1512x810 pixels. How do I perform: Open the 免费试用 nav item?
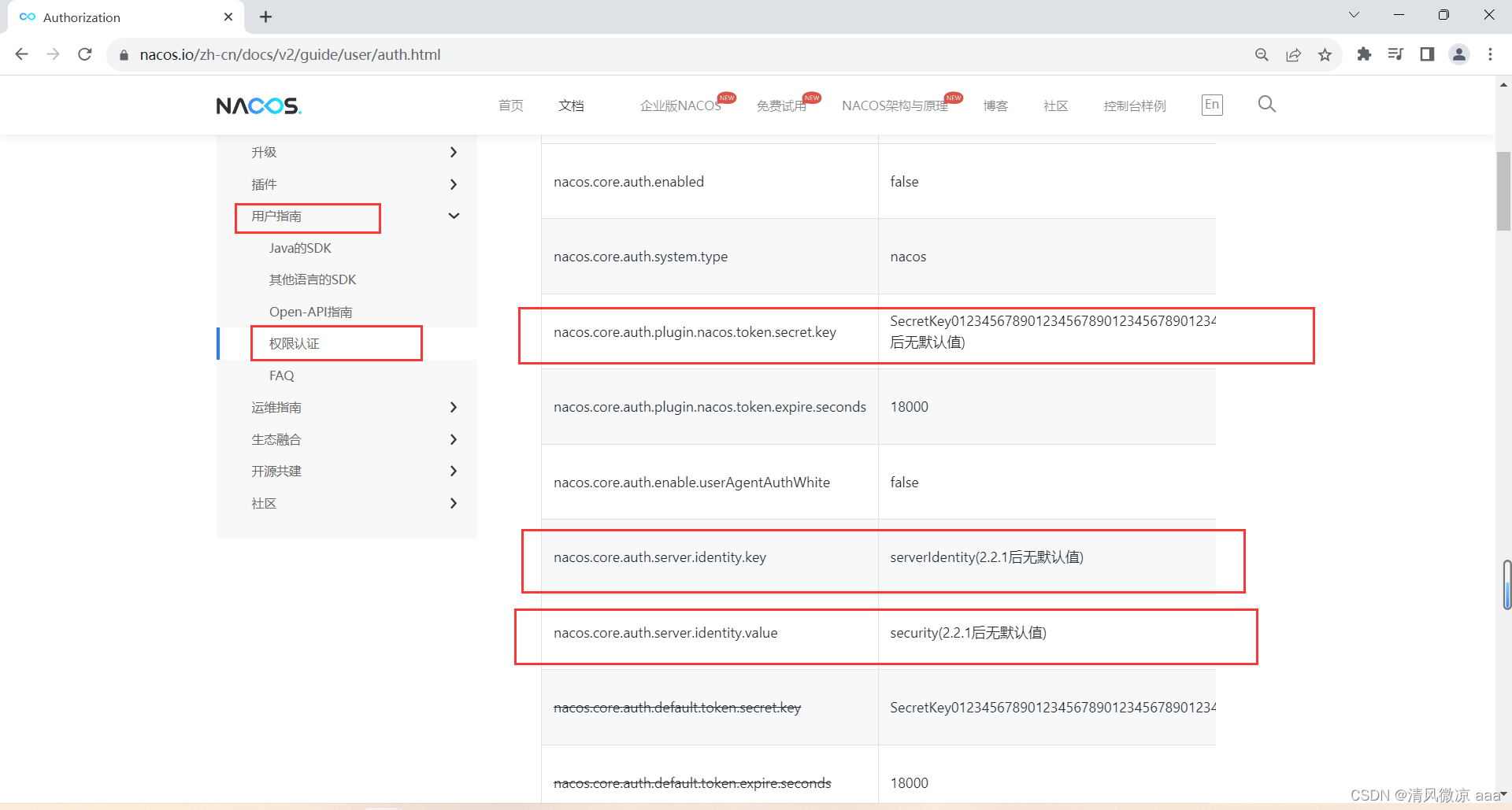(781, 105)
